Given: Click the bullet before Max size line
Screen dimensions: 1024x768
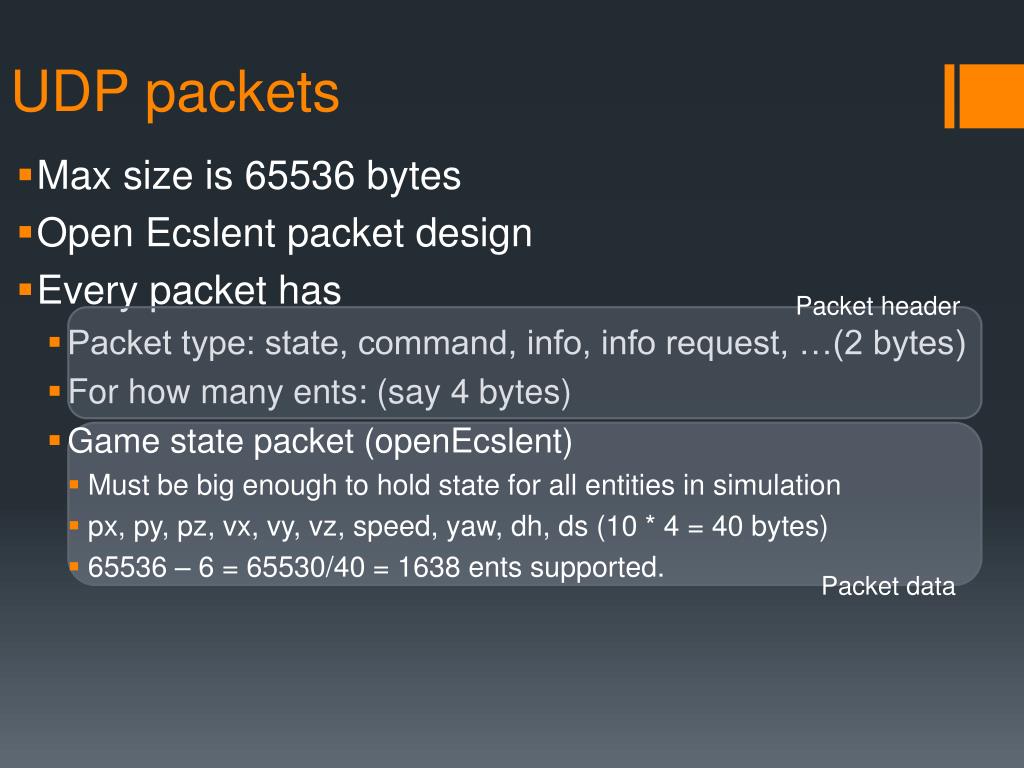Looking at the screenshot, I should pyautogui.click(x=25, y=175).
